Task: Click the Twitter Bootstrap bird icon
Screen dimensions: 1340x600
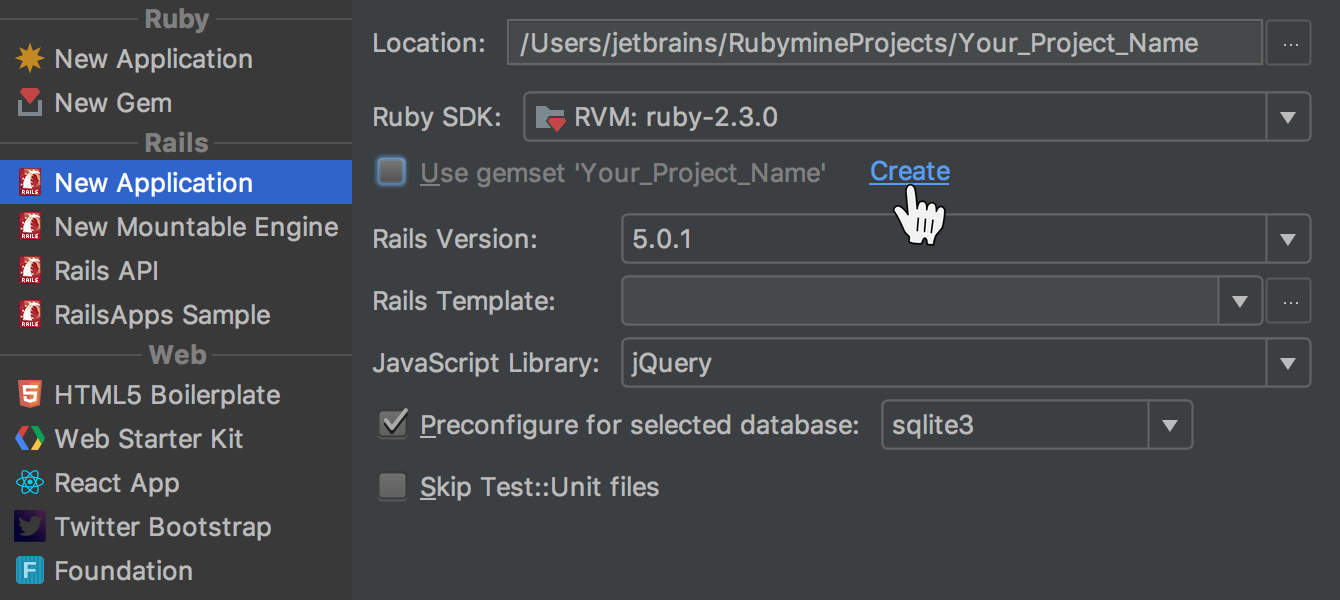Action: (30, 527)
